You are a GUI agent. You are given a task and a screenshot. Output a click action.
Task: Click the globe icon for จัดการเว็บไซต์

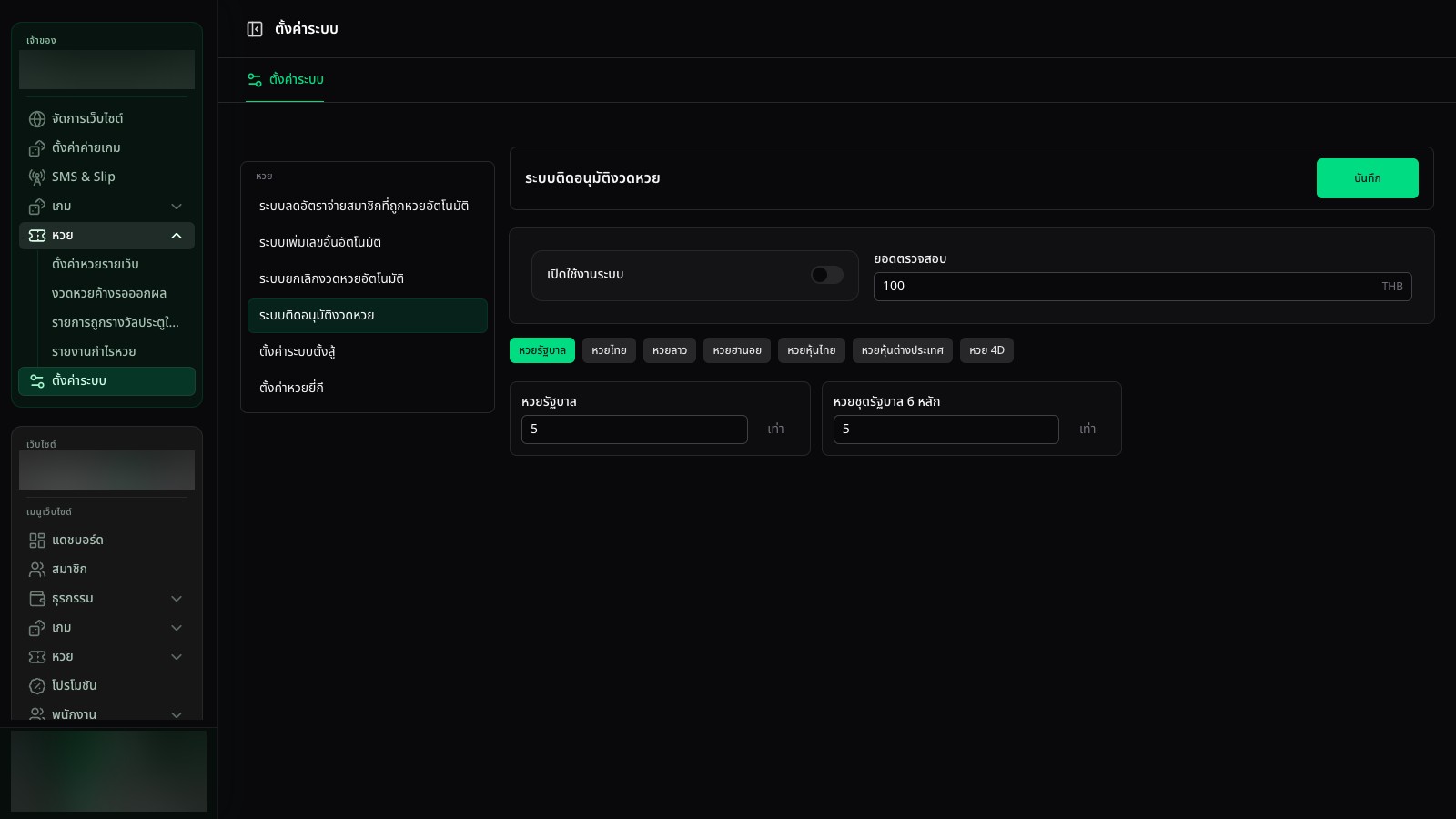point(37,119)
